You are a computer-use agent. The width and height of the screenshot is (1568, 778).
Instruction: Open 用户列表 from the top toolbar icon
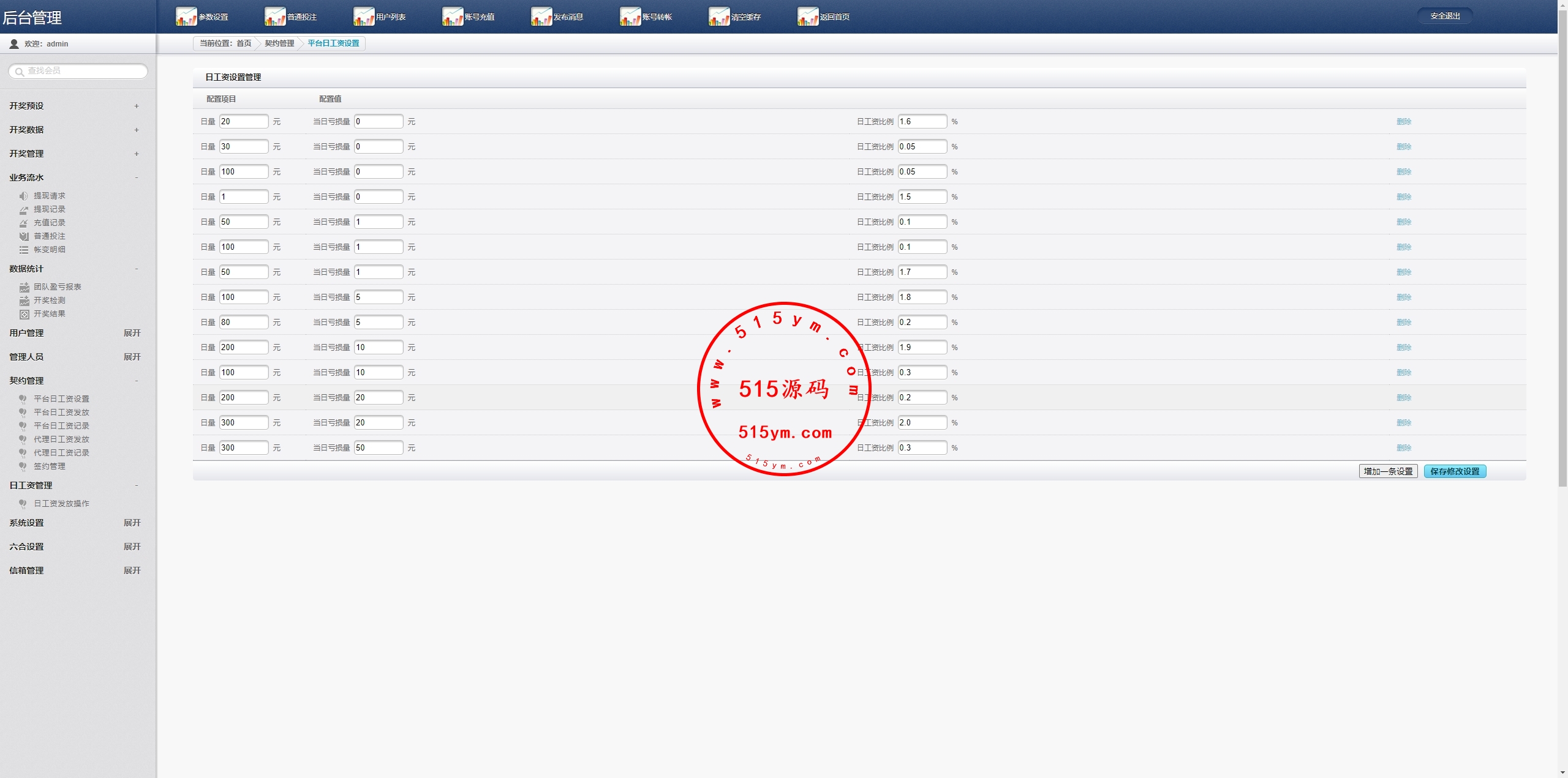coord(364,17)
